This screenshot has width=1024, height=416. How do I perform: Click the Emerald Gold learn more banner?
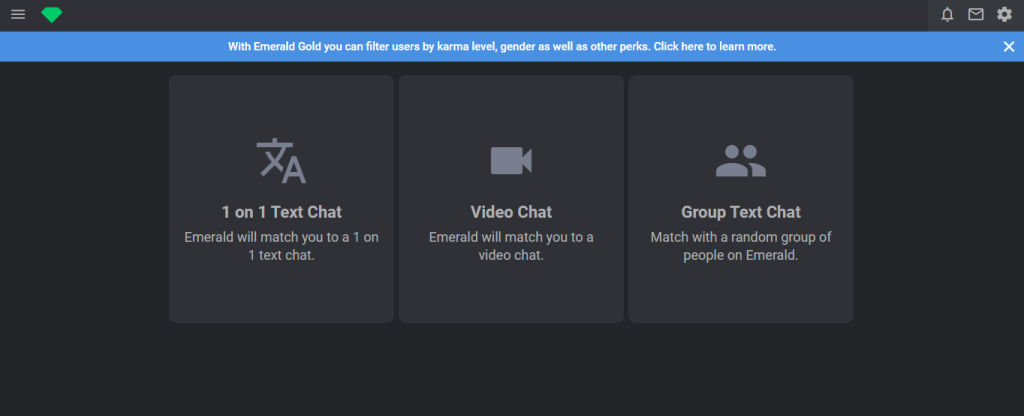[x=502, y=46]
